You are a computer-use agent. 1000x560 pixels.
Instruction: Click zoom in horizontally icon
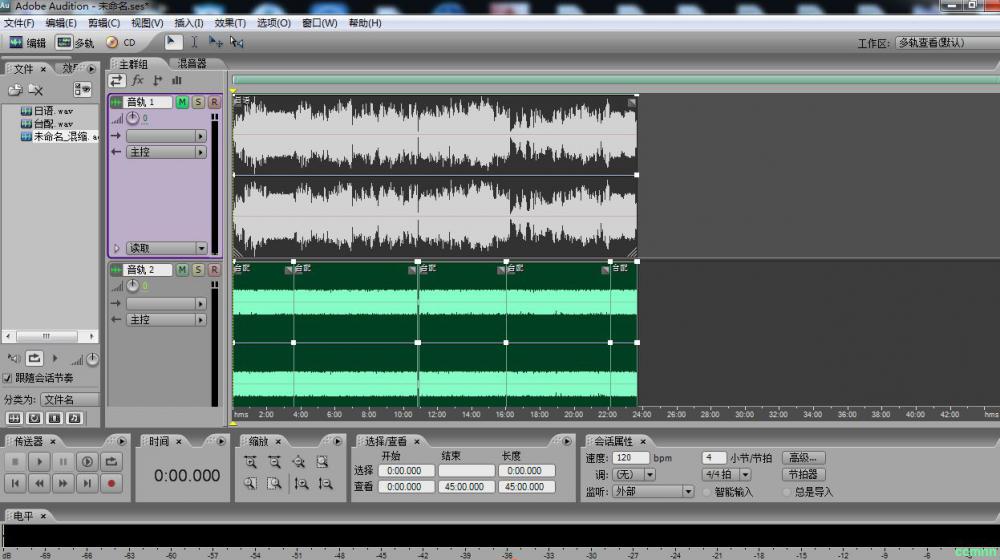pos(249,462)
